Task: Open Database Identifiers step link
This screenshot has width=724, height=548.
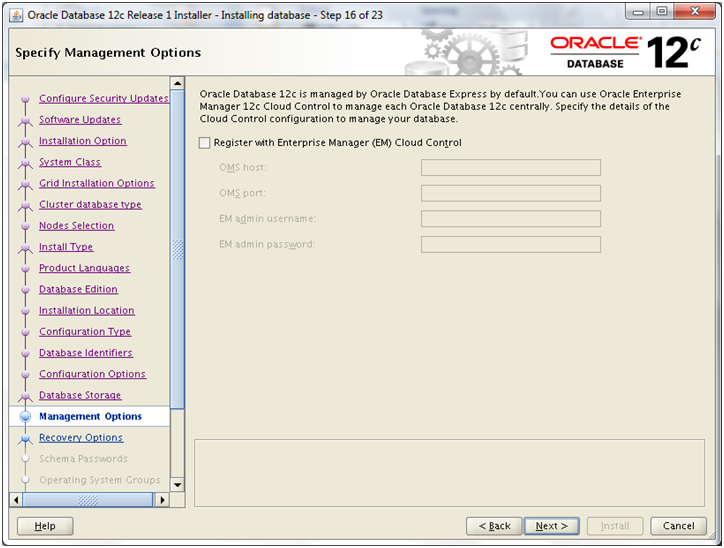Action: pyautogui.click(x=85, y=353)
